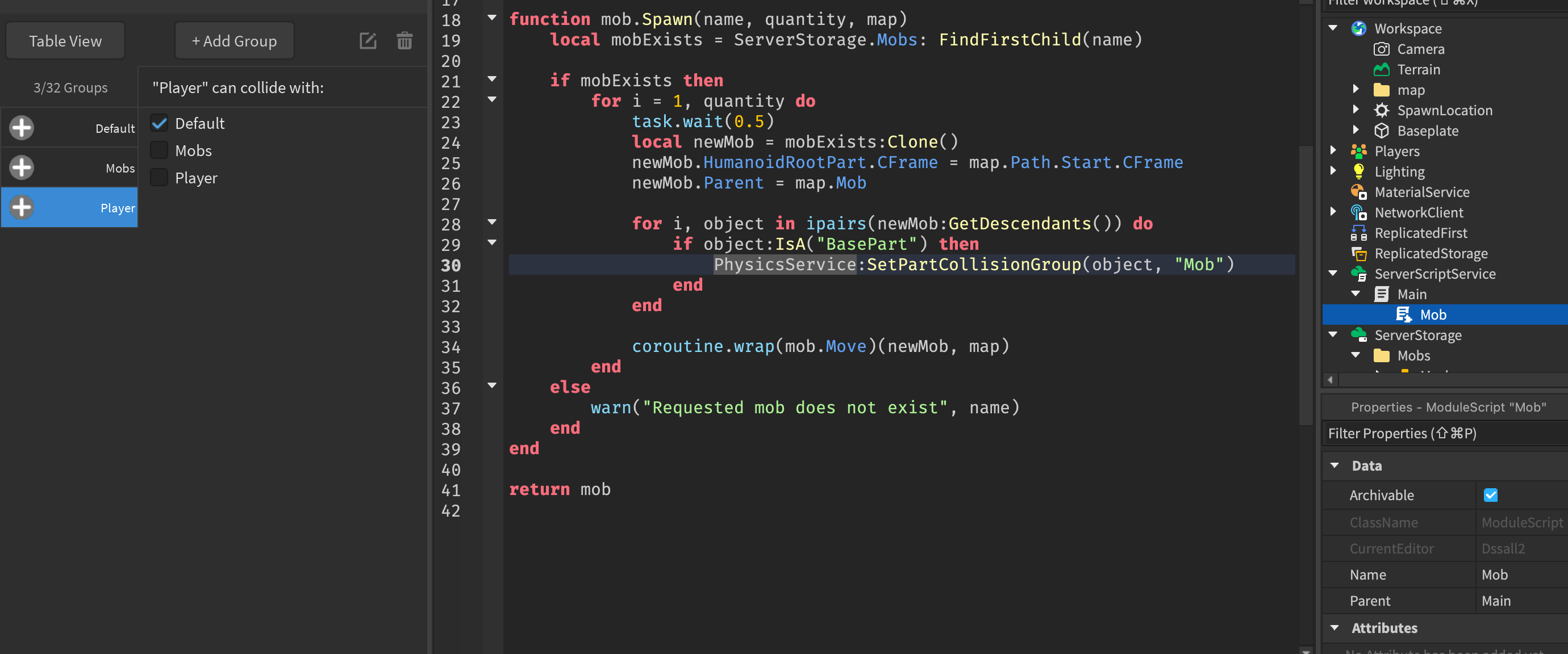Viewport: 1568px width, 654px height.
Task: Click the Mob ModuleScript icon
Action: click(1404, 315)
